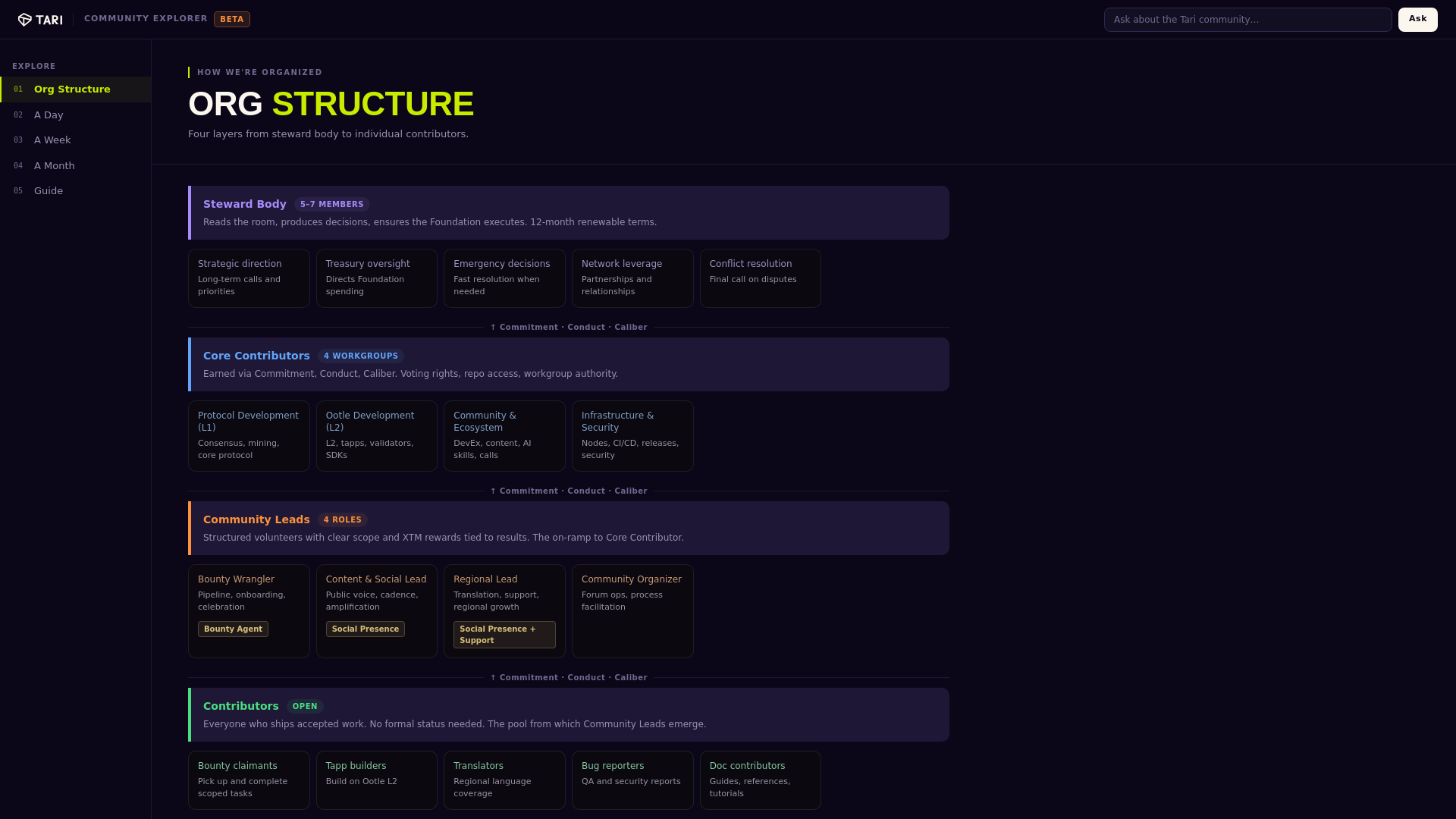Open the Treasury oversight card
This screenshot has width=1456, height=819.
[x=377, y=278]
